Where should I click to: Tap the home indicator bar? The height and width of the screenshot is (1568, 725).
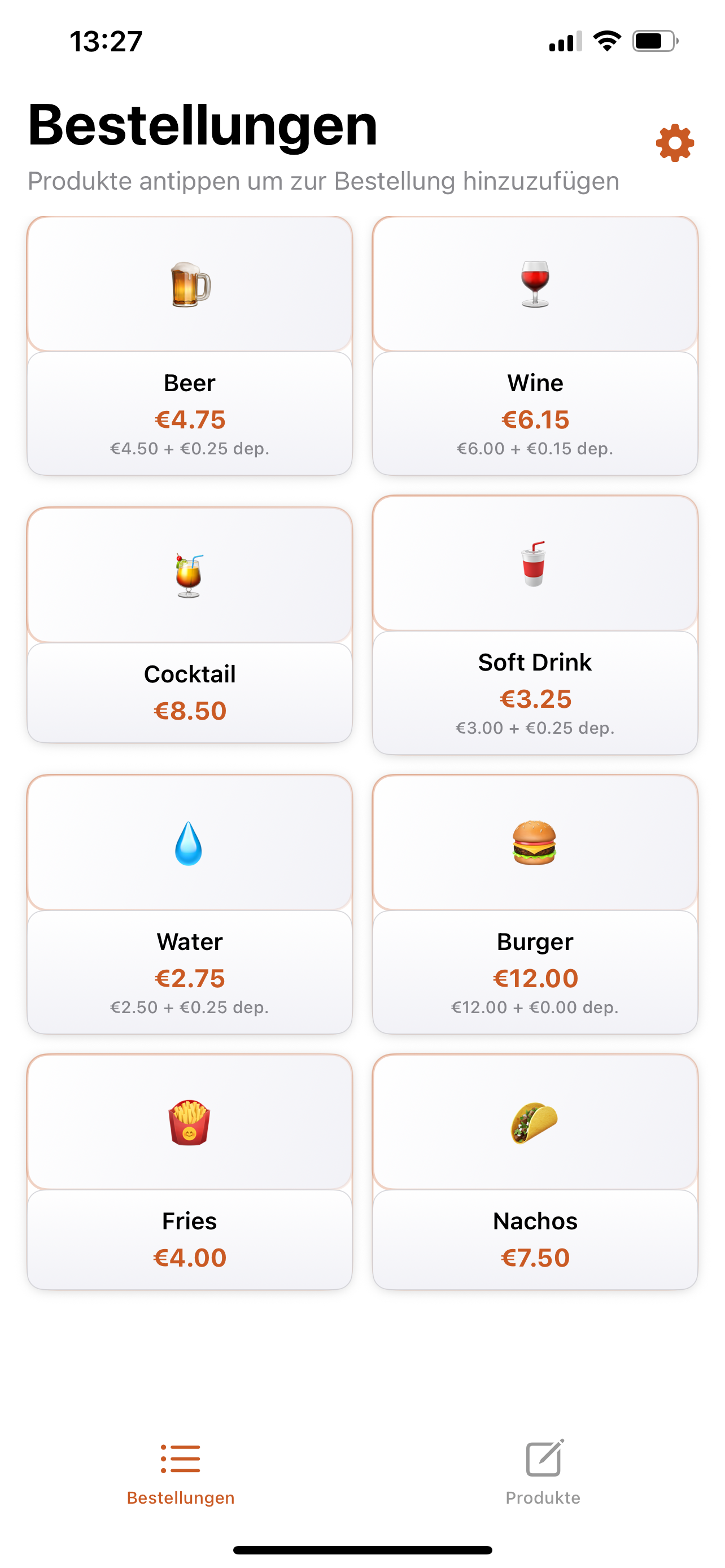coord(362,1550)
